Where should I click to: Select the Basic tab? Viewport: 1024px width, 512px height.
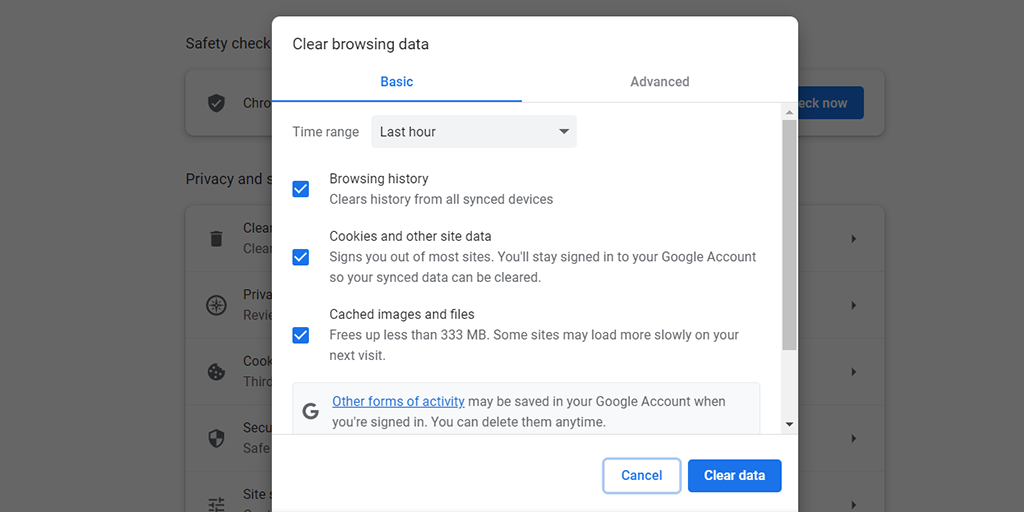[396, 82]
